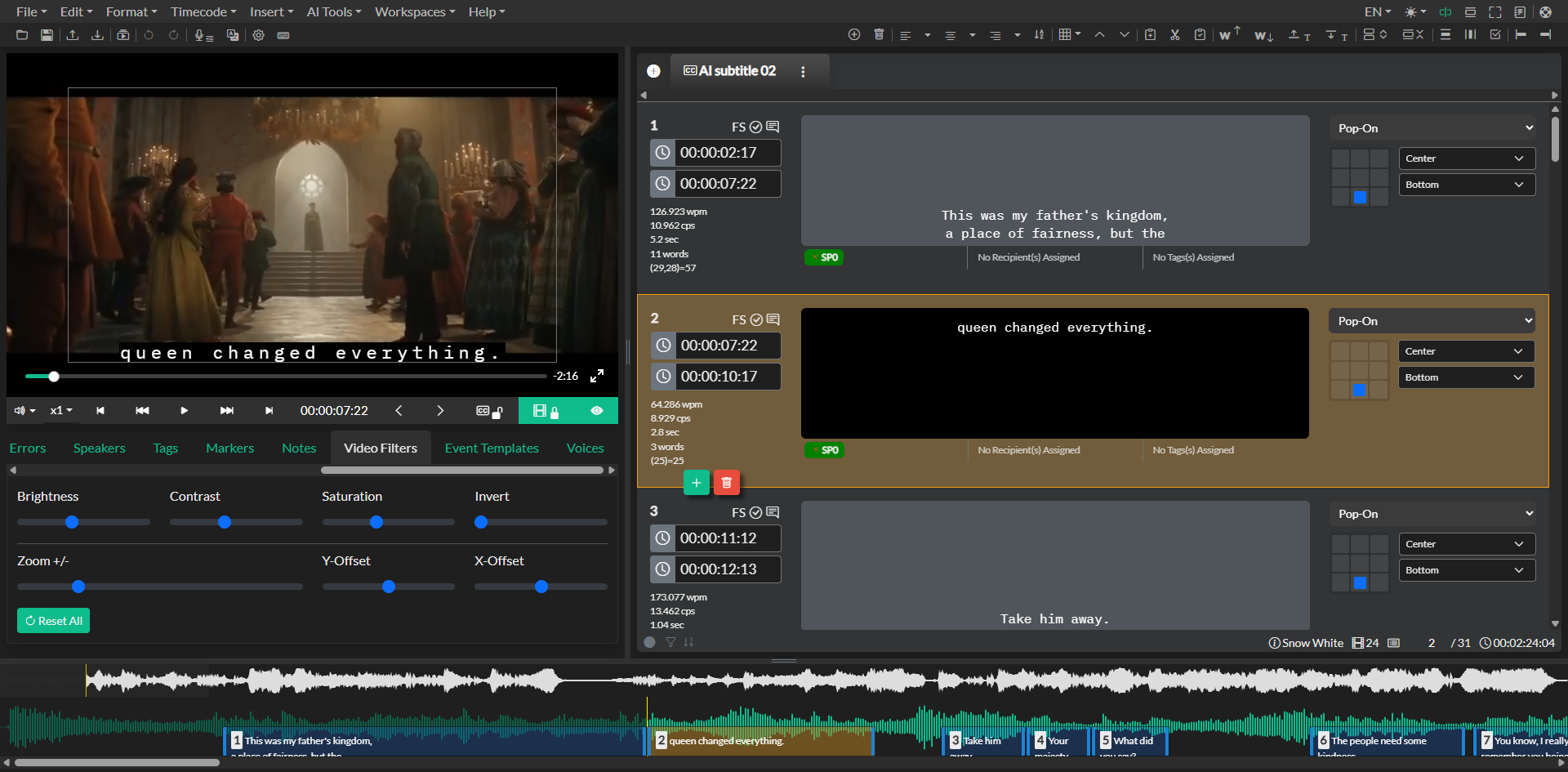Click the green add button under event 2

click(x=696, y=483)
